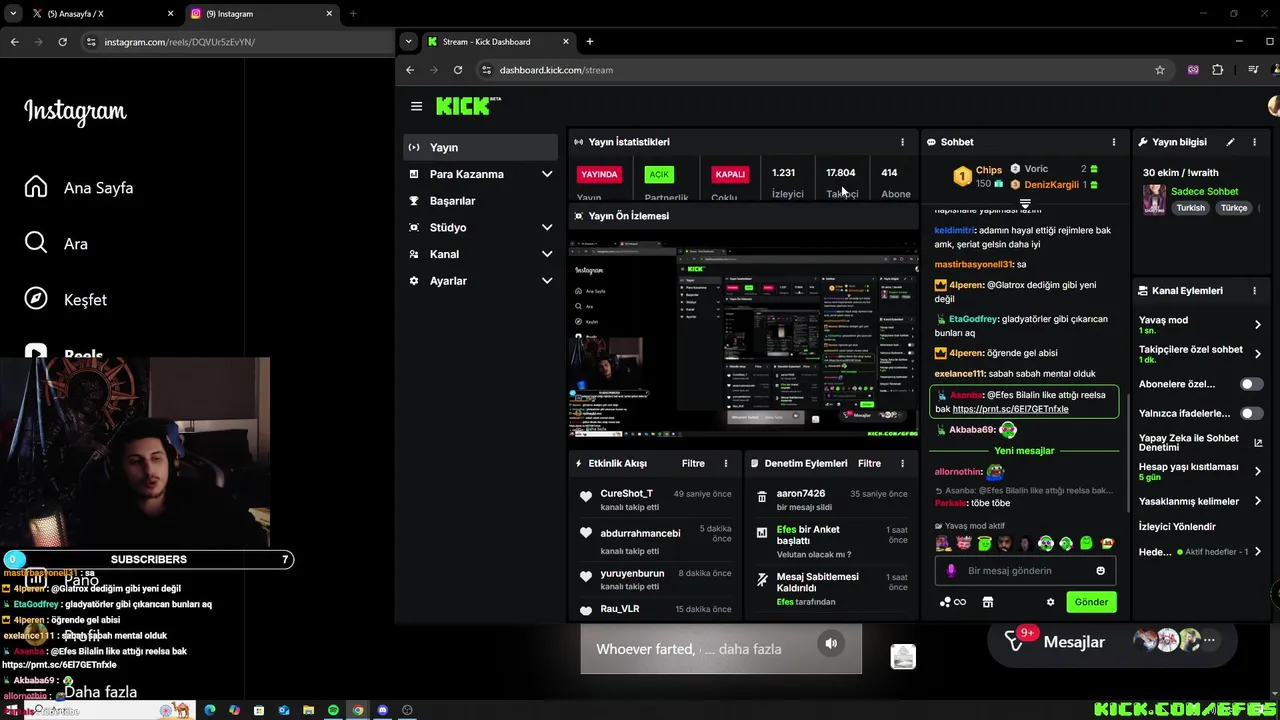This screenshot has height=720, width=1280.
Task: Bookmark the Kick dashboard page
Action: point(1160,70)
